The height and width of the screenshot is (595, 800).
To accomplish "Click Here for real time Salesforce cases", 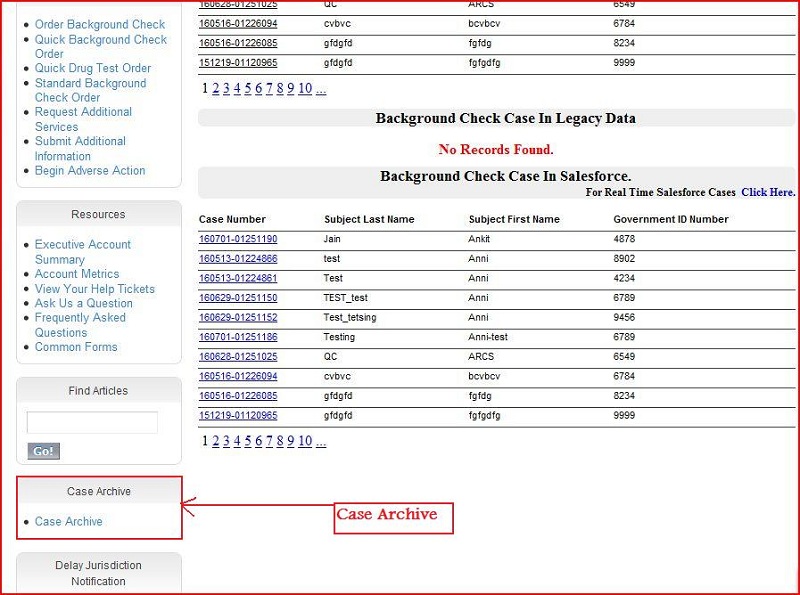I will click(x=768, y=192).
